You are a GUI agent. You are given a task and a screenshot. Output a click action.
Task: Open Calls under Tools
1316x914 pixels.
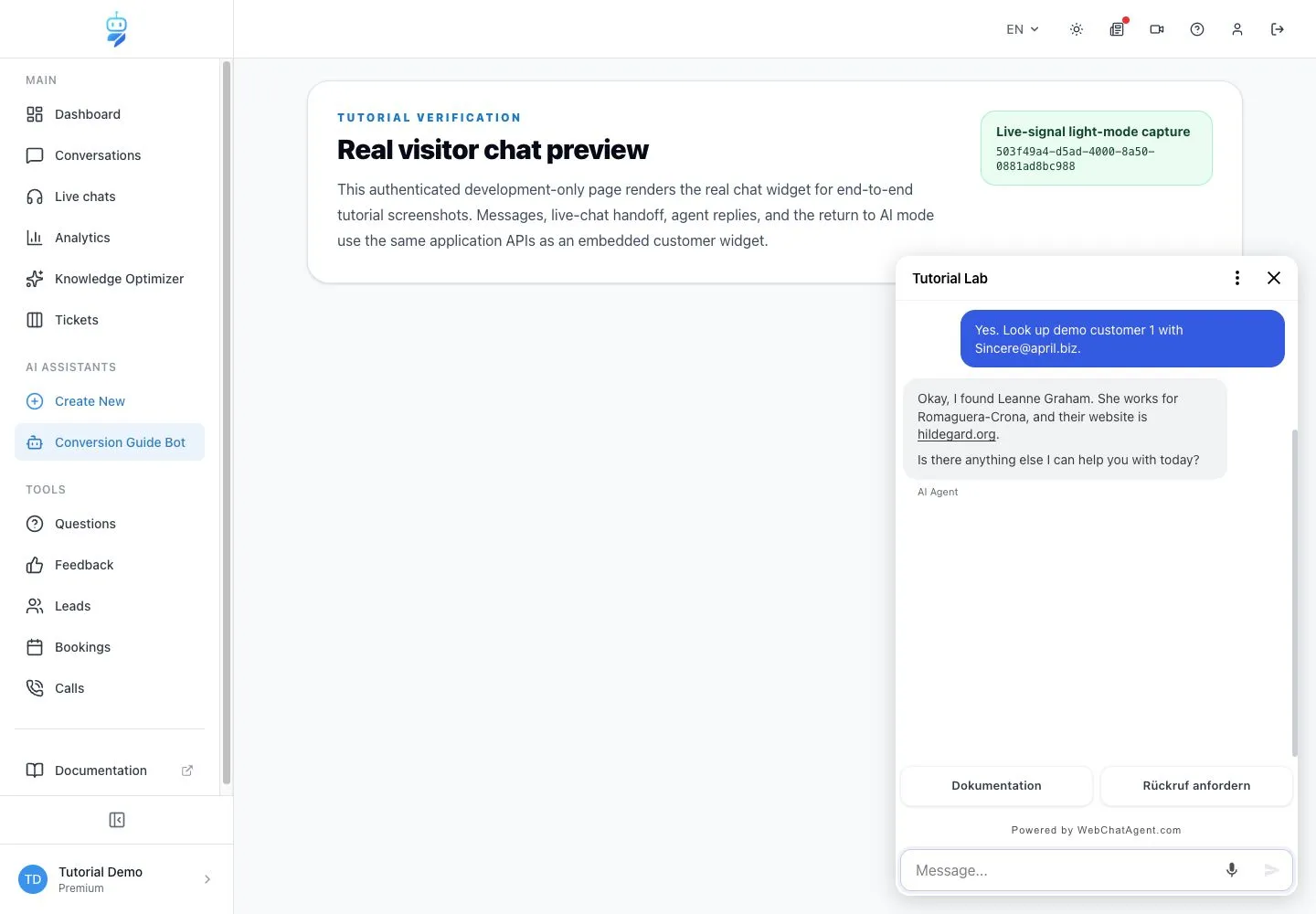pyautogui.click(x=110, y=688)
